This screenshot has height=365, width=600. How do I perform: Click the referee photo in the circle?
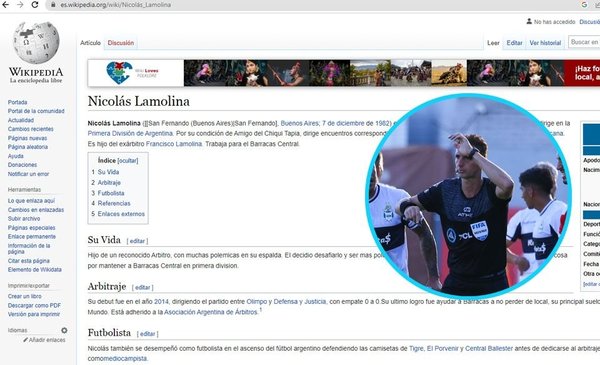pos(469,196)
